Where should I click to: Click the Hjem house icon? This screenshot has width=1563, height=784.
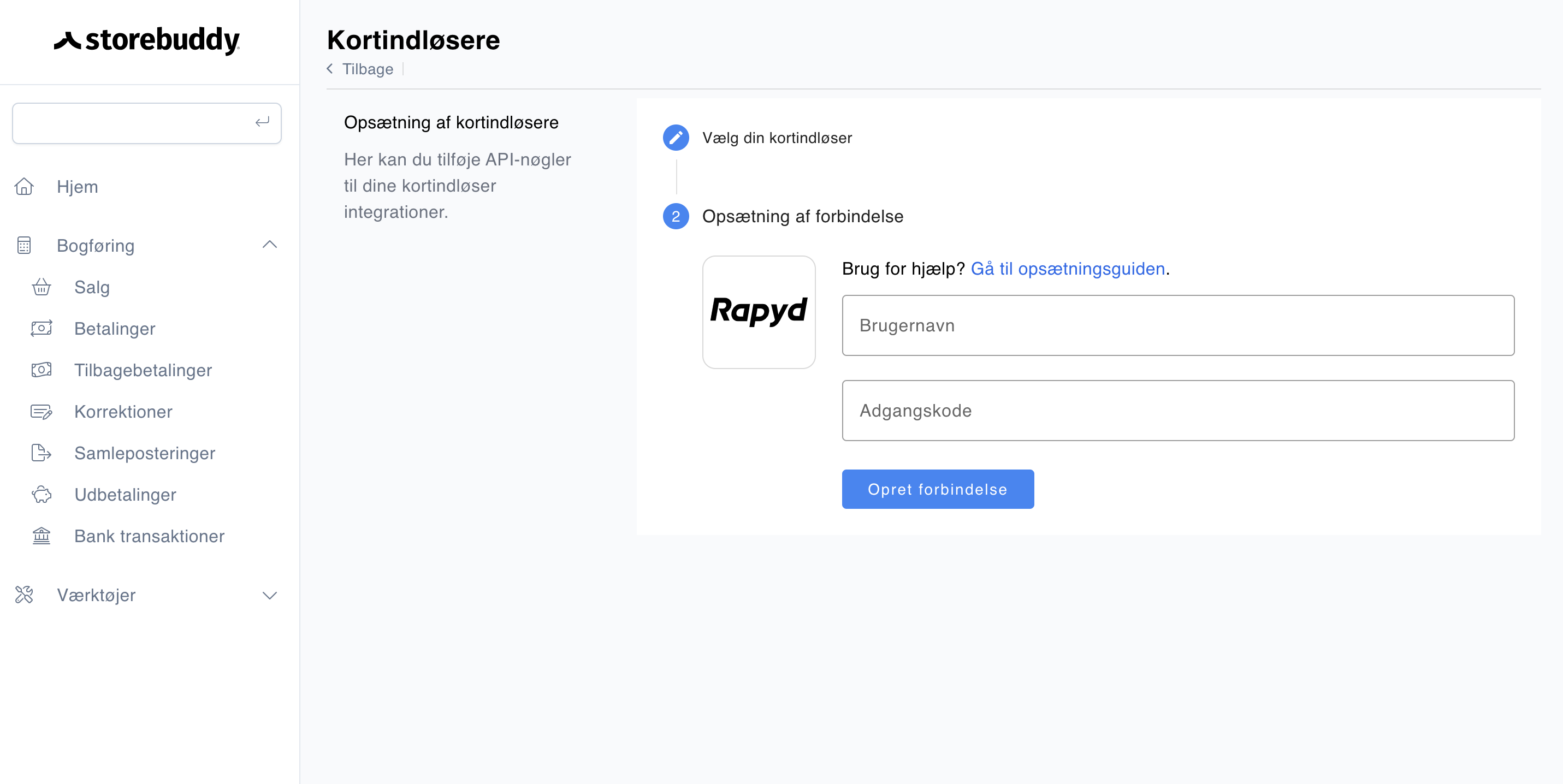tap(23, 186)
